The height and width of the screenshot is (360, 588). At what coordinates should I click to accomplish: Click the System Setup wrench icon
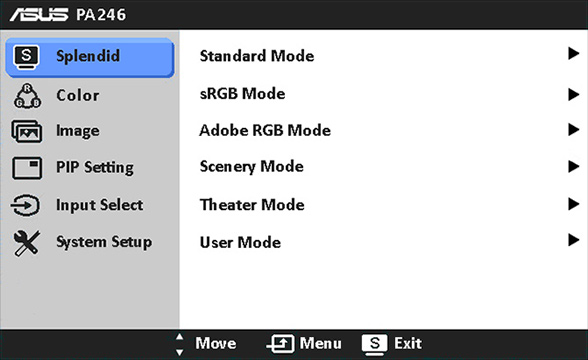click(26, 243)
